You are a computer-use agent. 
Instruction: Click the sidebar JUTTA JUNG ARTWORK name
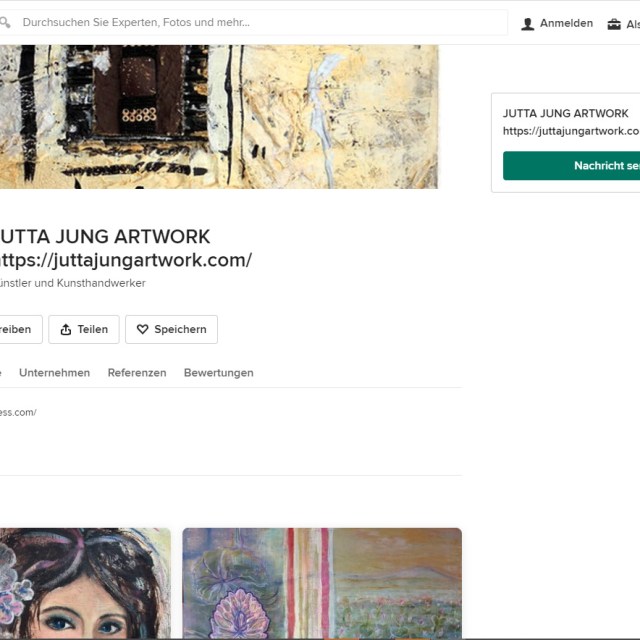click(x=565, y=113)
